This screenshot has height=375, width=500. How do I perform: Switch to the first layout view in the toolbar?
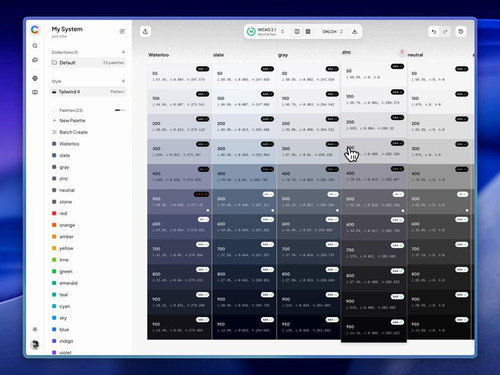297,32
